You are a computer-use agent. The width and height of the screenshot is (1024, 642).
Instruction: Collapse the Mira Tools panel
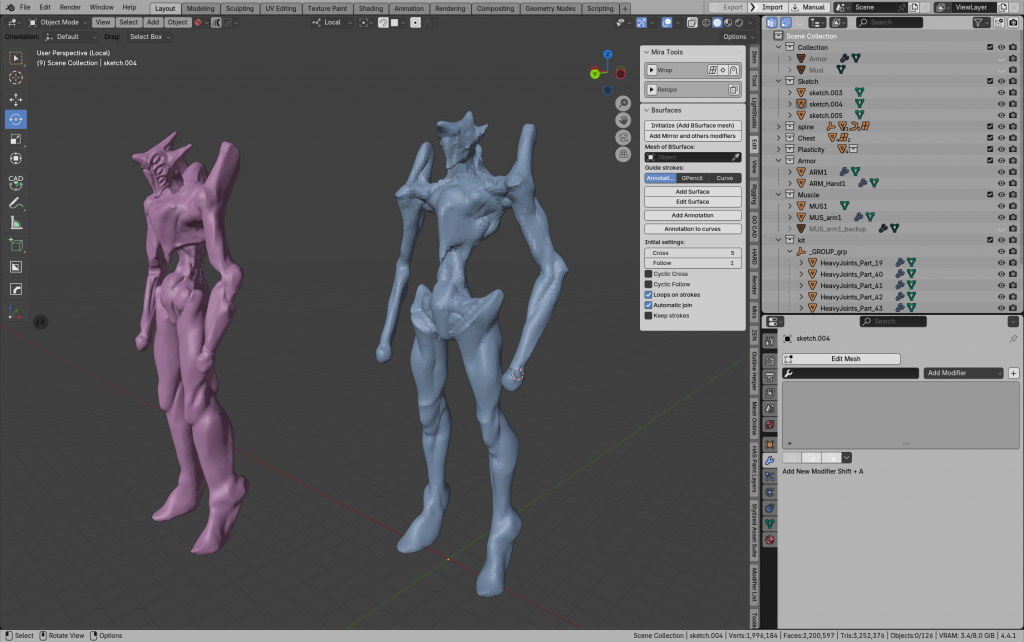[x=647, y=52]
